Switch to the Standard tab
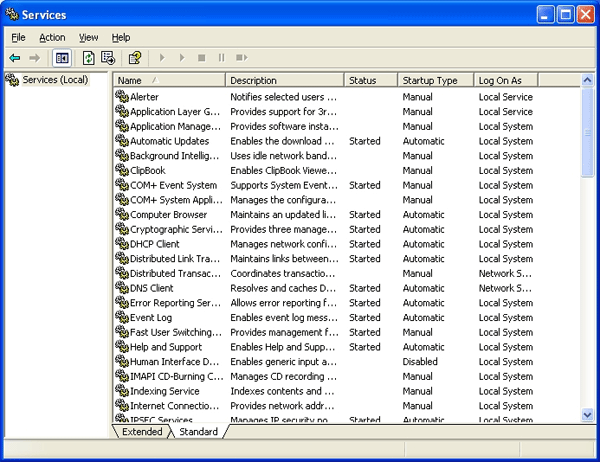The image size is (600, 462). tap(198, 432)
